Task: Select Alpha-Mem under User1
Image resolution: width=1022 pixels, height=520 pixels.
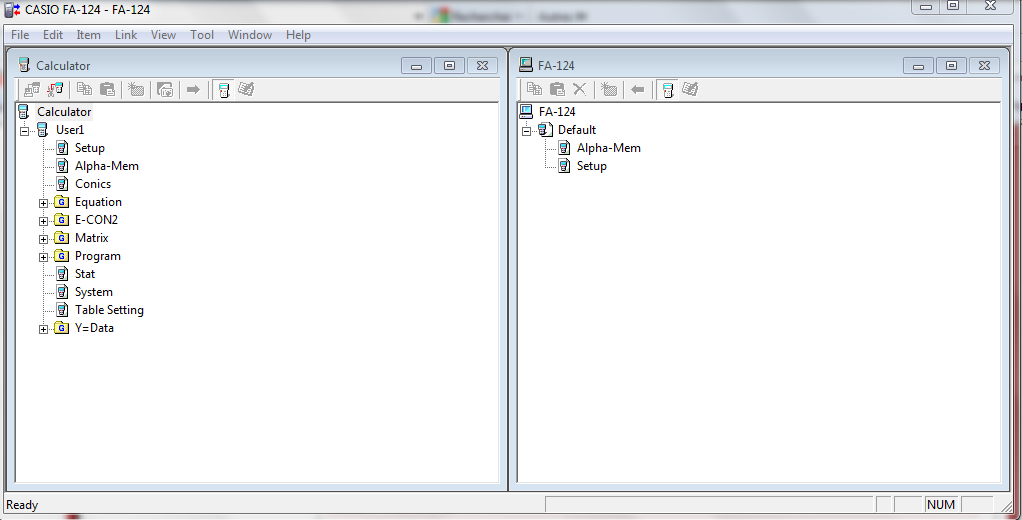Action: (x=106, y=166)
